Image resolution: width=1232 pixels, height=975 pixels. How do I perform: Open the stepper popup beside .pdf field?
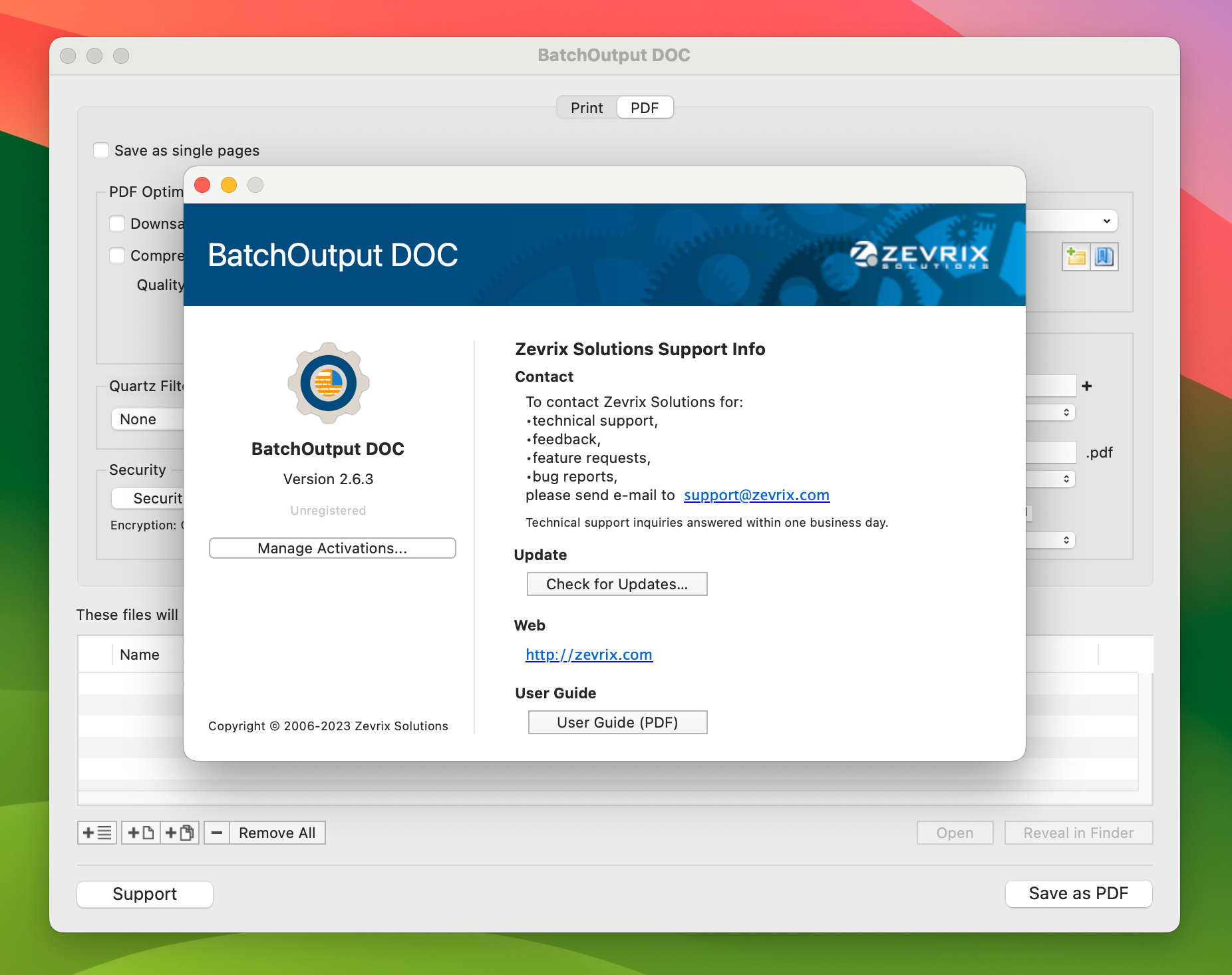[x=1067, y=479]
